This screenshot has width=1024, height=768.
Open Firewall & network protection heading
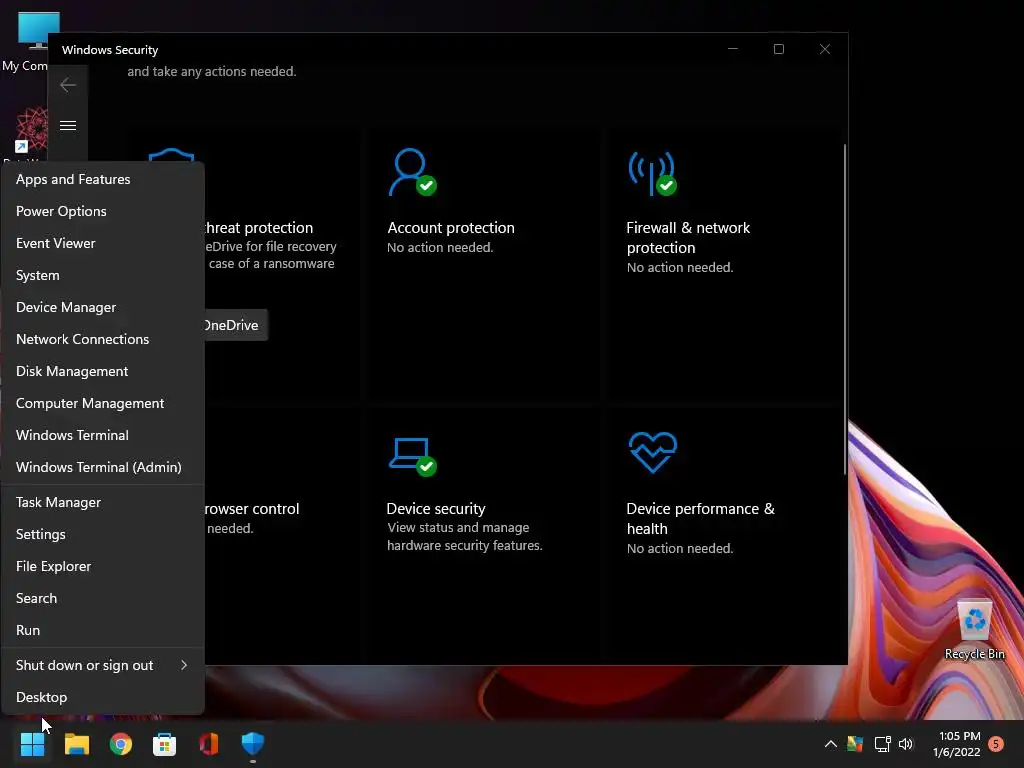(x=688, y=238)
